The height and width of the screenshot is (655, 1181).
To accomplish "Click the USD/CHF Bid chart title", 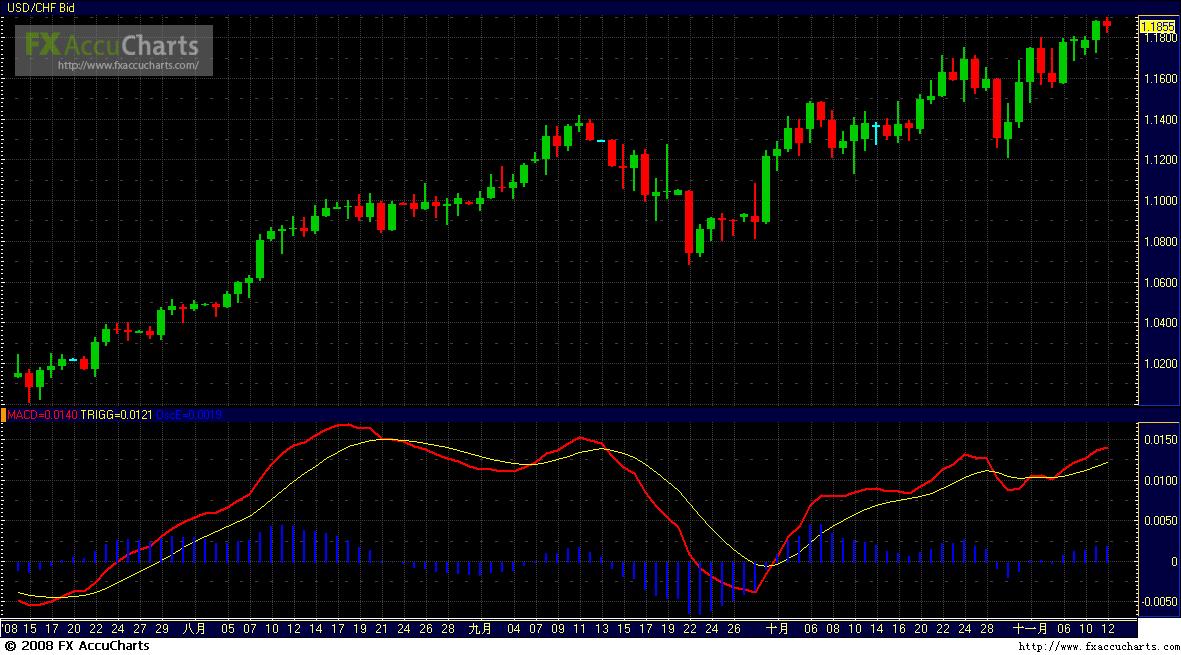I will pyautogui.click(x=41, y=8).
